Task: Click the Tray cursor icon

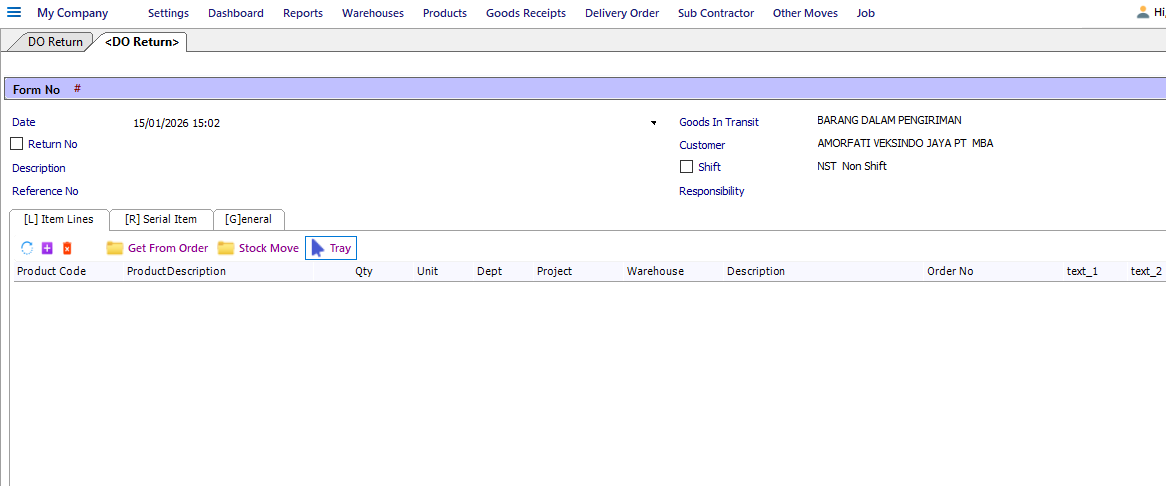Action: coord(318,248)
